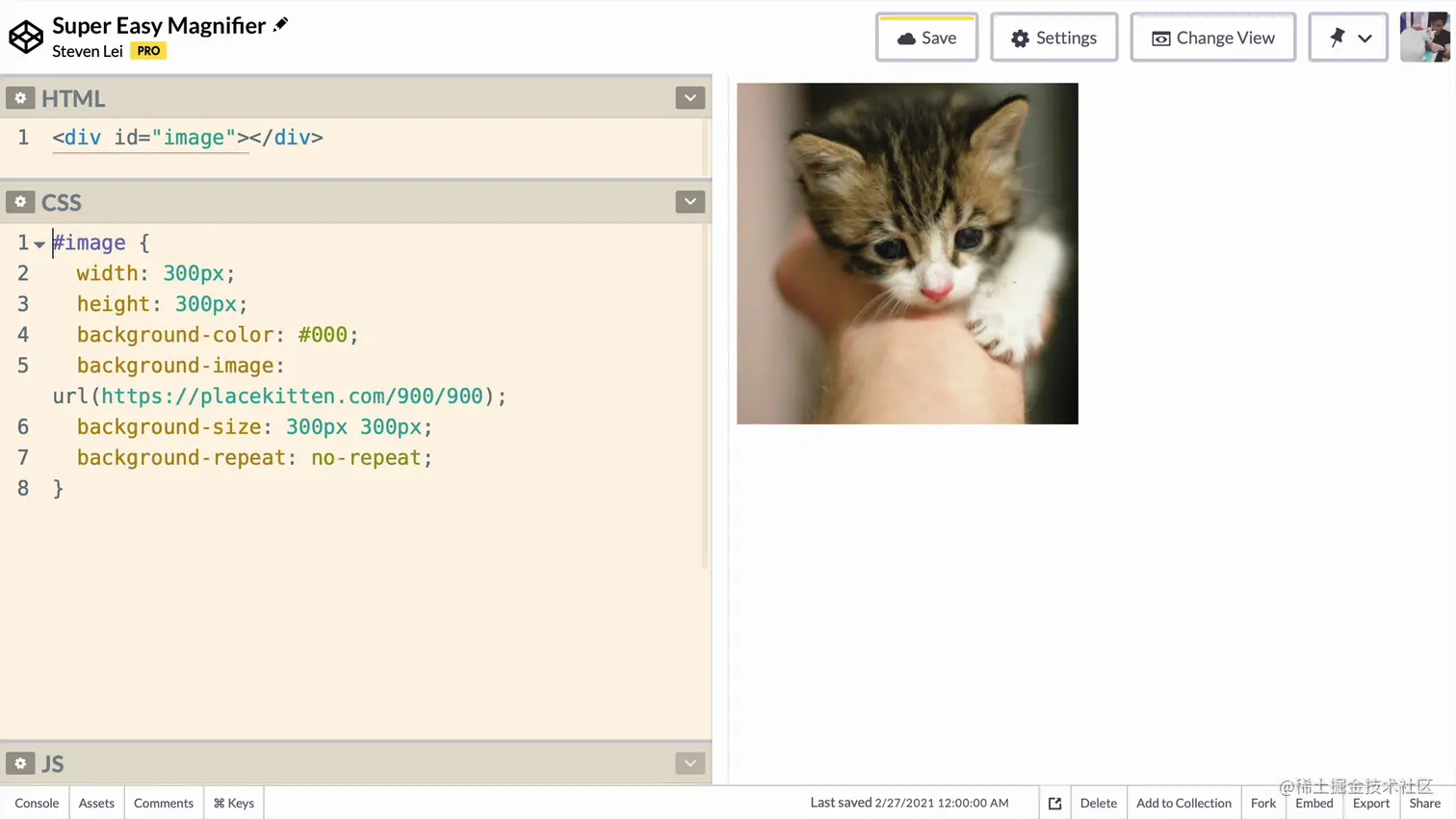This screenshot has height=819, width=1456.
Task: Open HTML editor settings gear
Action: [20, 98]
